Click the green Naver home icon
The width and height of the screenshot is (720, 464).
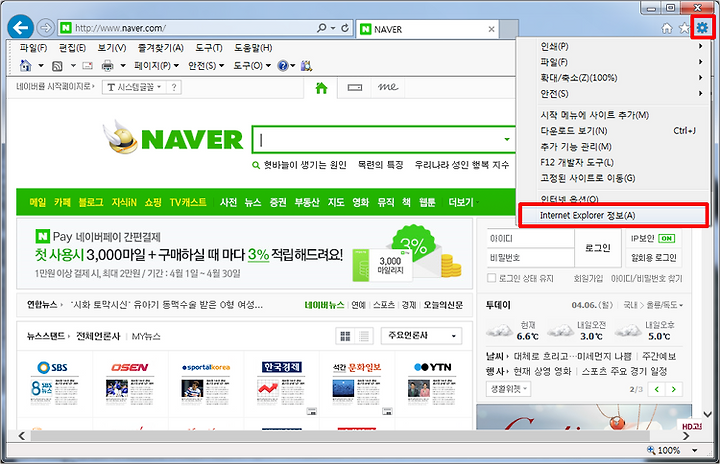tap(321, 87)
